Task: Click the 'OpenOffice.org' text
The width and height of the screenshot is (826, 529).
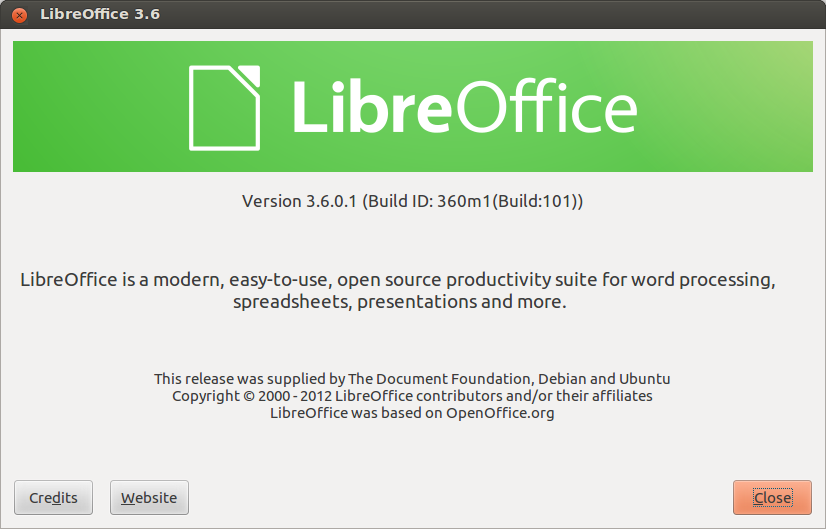Action: point(500,413)
